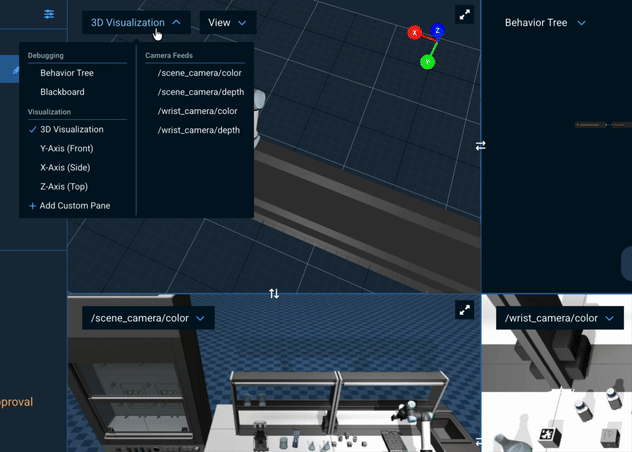Click the red X axis gizmo handle
The image size is (632, 452).
(x=414, y=33)
